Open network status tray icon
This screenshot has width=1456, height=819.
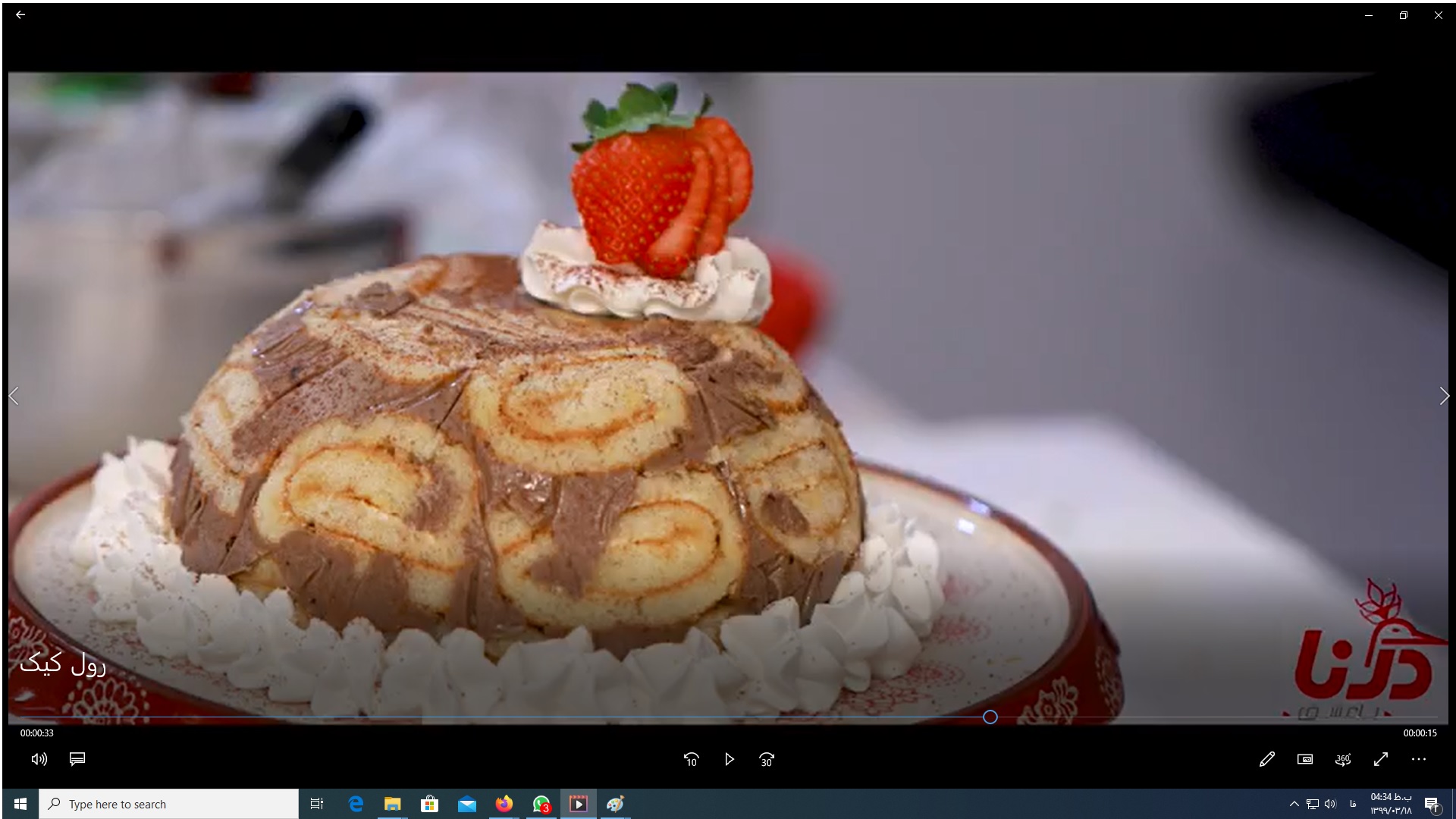(1313, 804)
